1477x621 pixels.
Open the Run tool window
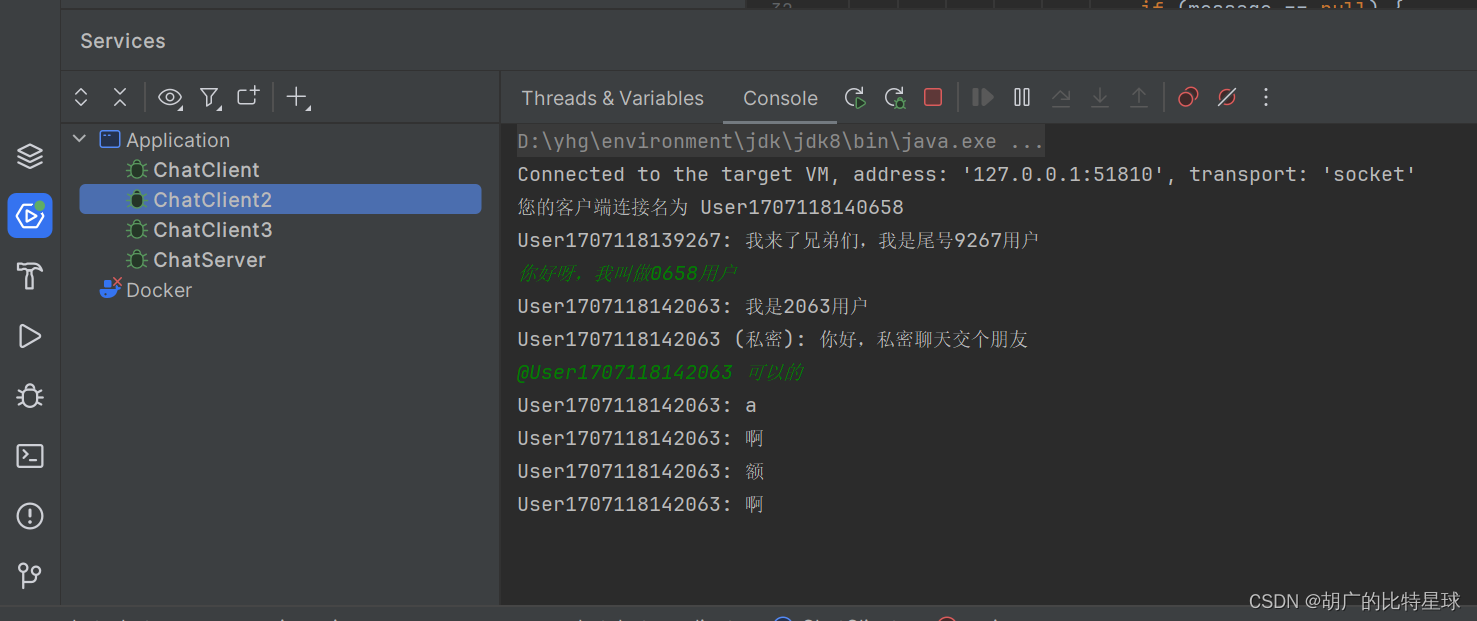coord(30,336)
